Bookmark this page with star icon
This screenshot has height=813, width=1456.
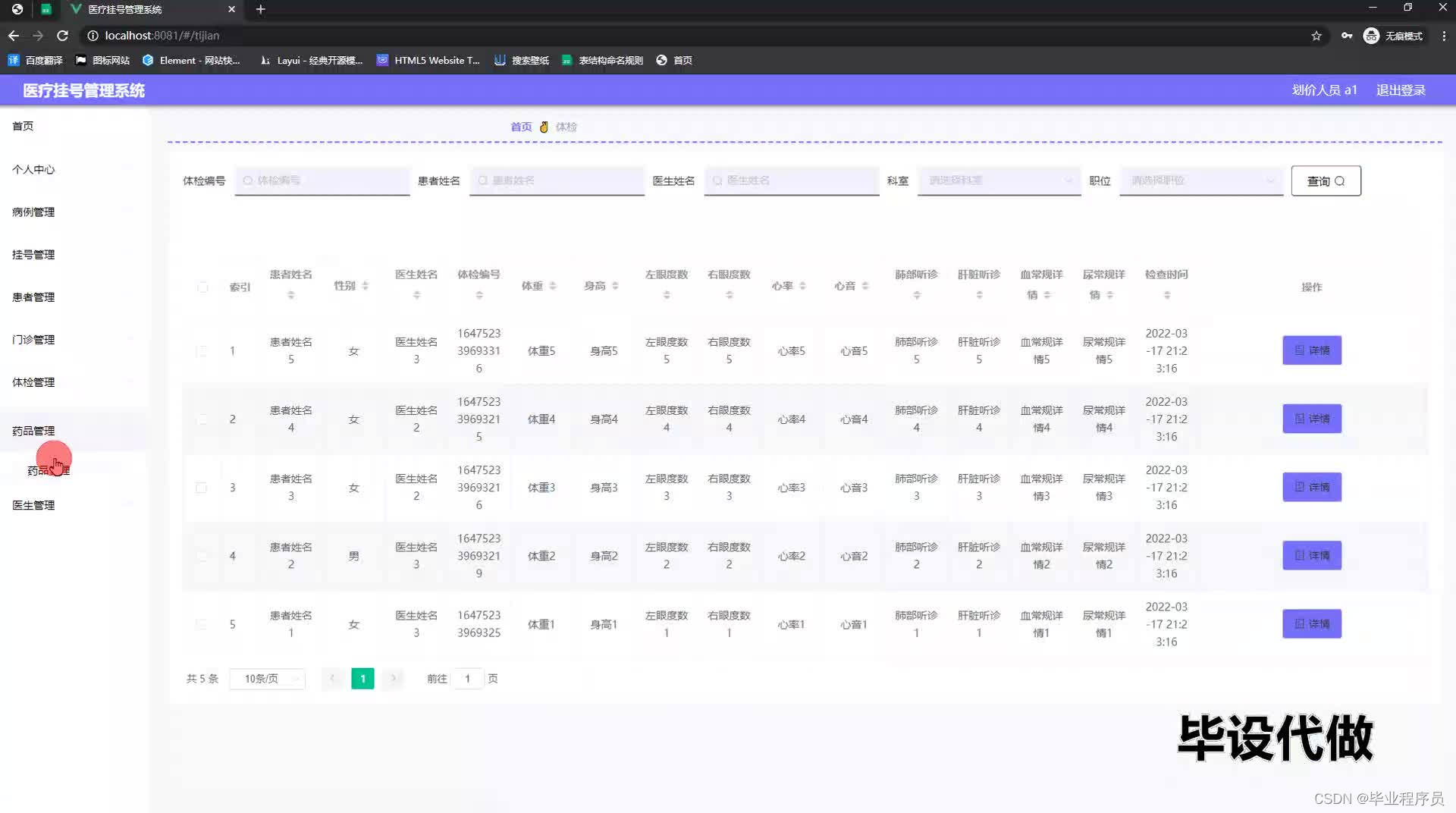pyautogui.click(x=1316, y=36)
